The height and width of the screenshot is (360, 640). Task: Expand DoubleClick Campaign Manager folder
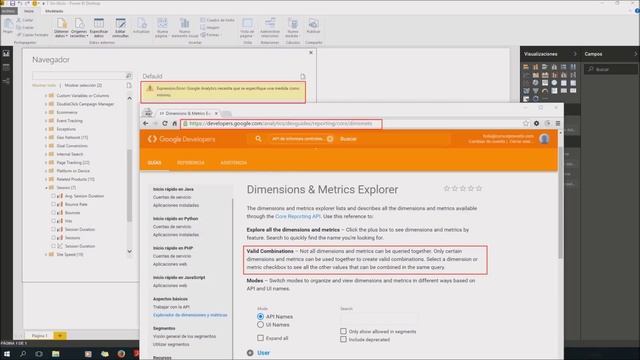[46, 104]
